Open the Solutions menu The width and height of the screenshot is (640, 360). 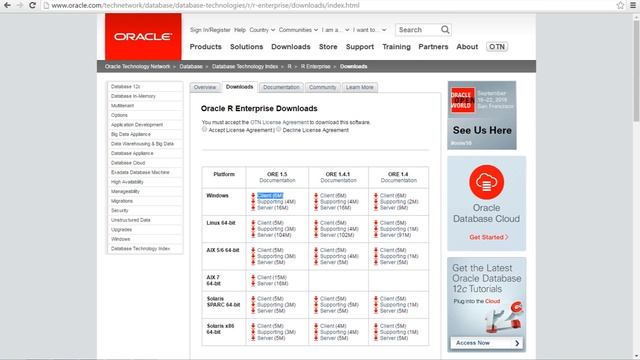click(247, 47)
